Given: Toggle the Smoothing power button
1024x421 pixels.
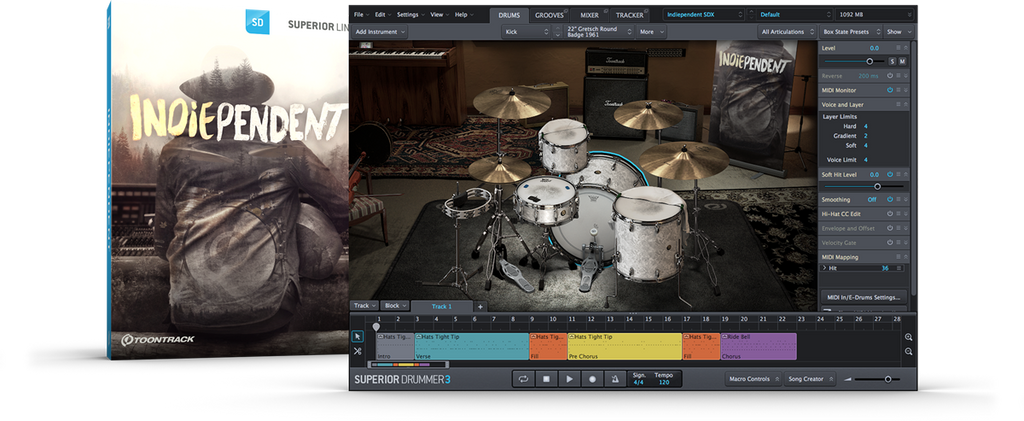Looking at the screenshot, I should coord(889,199).
